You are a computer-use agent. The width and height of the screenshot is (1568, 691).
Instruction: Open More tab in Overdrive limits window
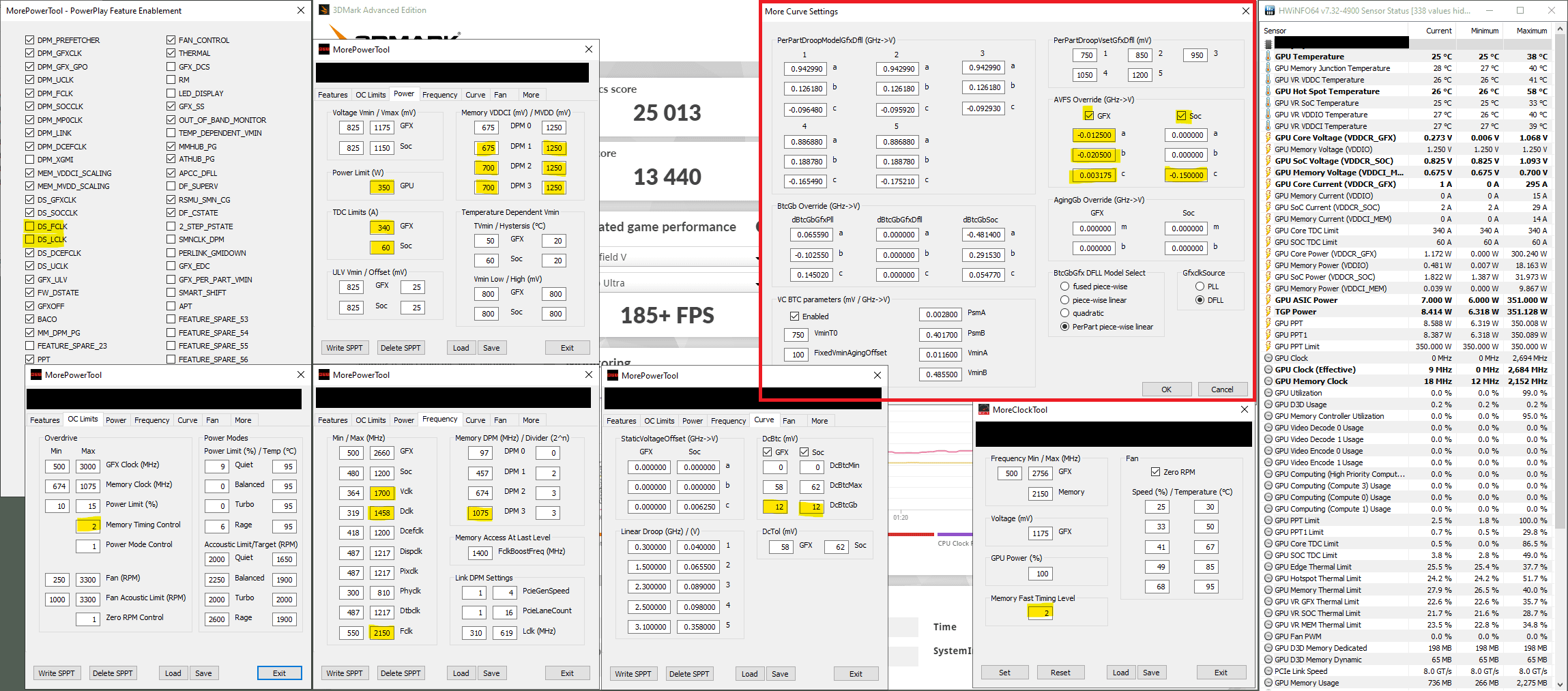243,420
